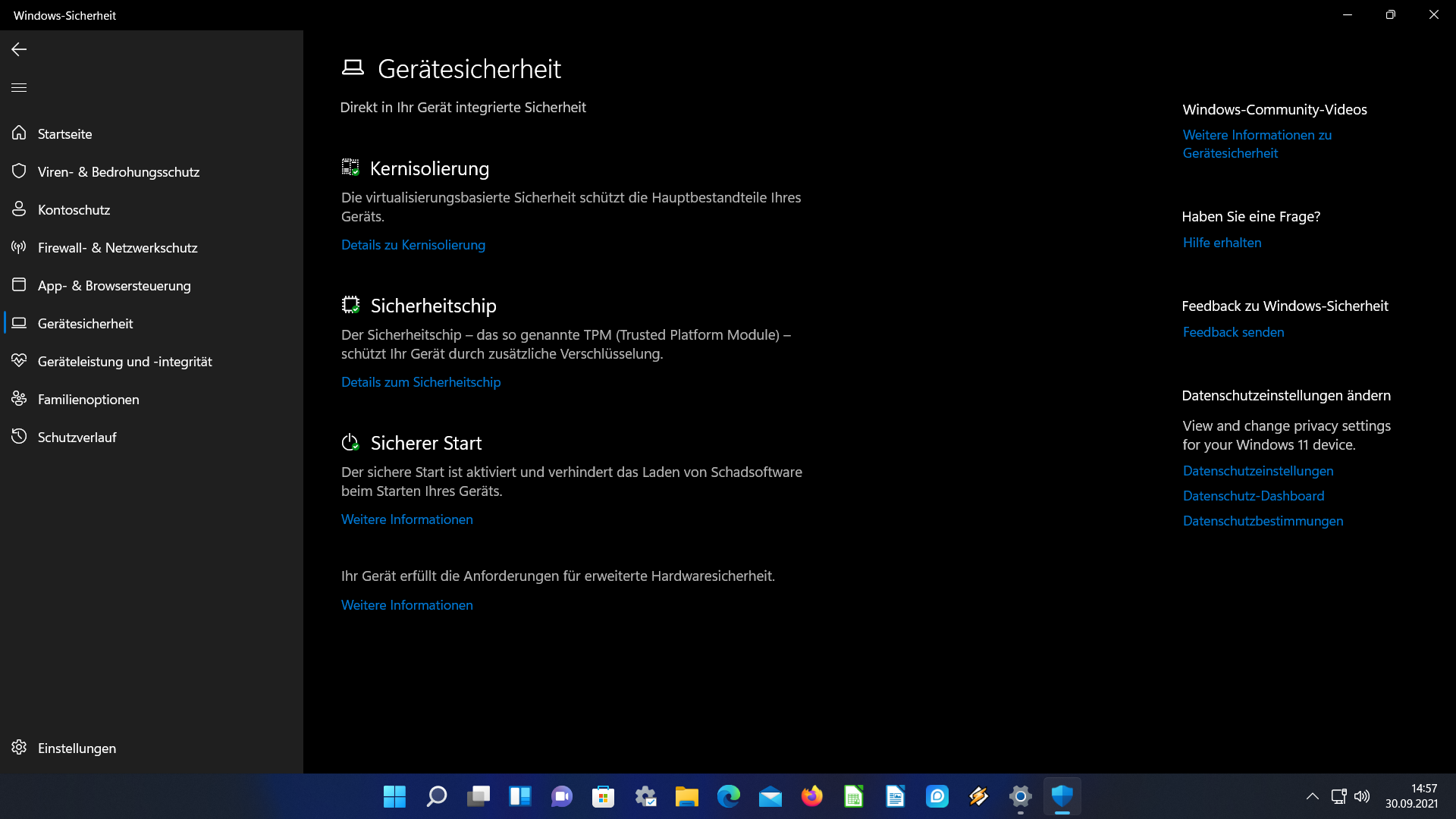Open Windows Start menu in taskbar
Viewport: 1456px width, 819px height.
[x=394, y=796]
